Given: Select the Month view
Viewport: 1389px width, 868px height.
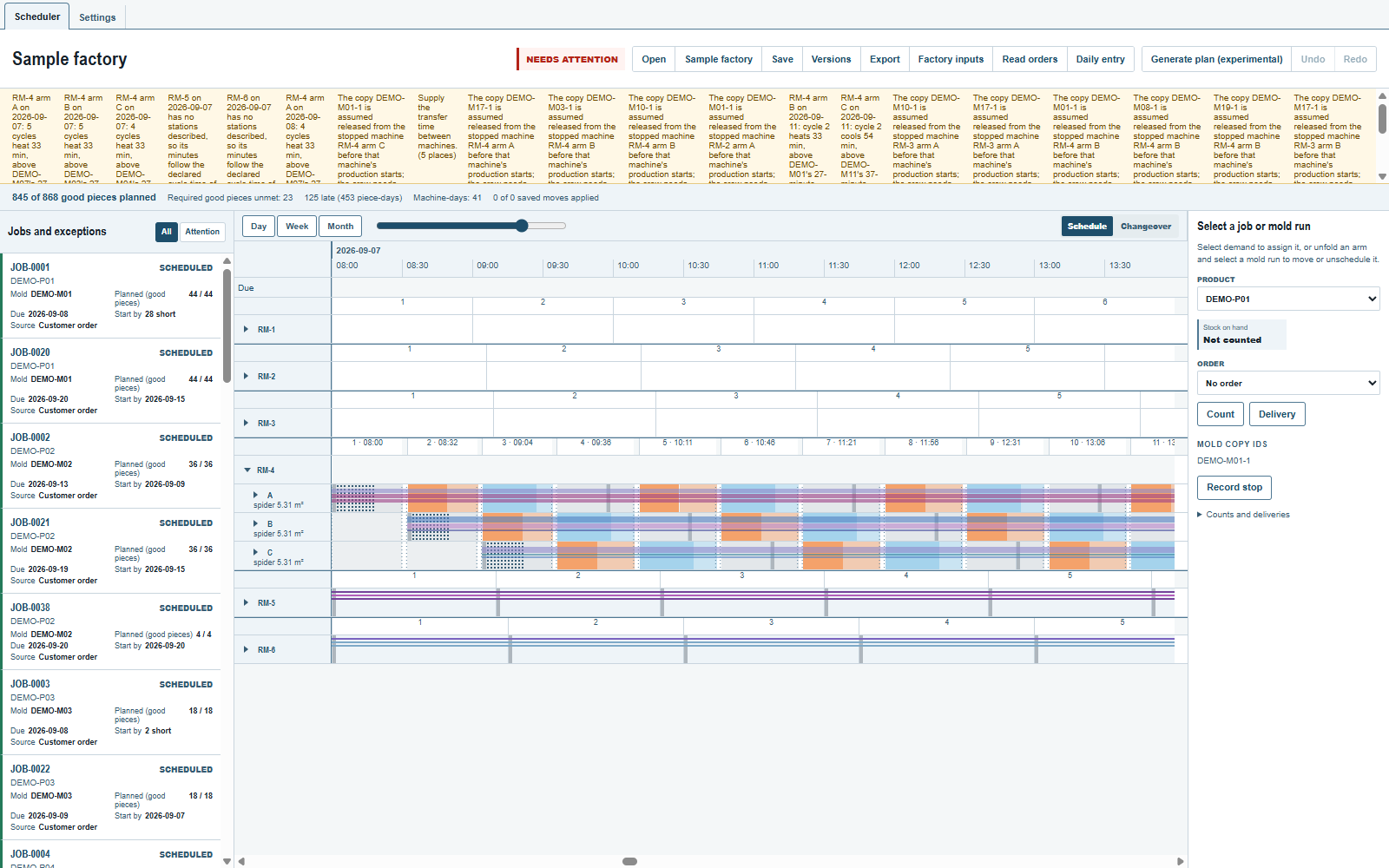Looking at the screenshot, I should 340,227.
